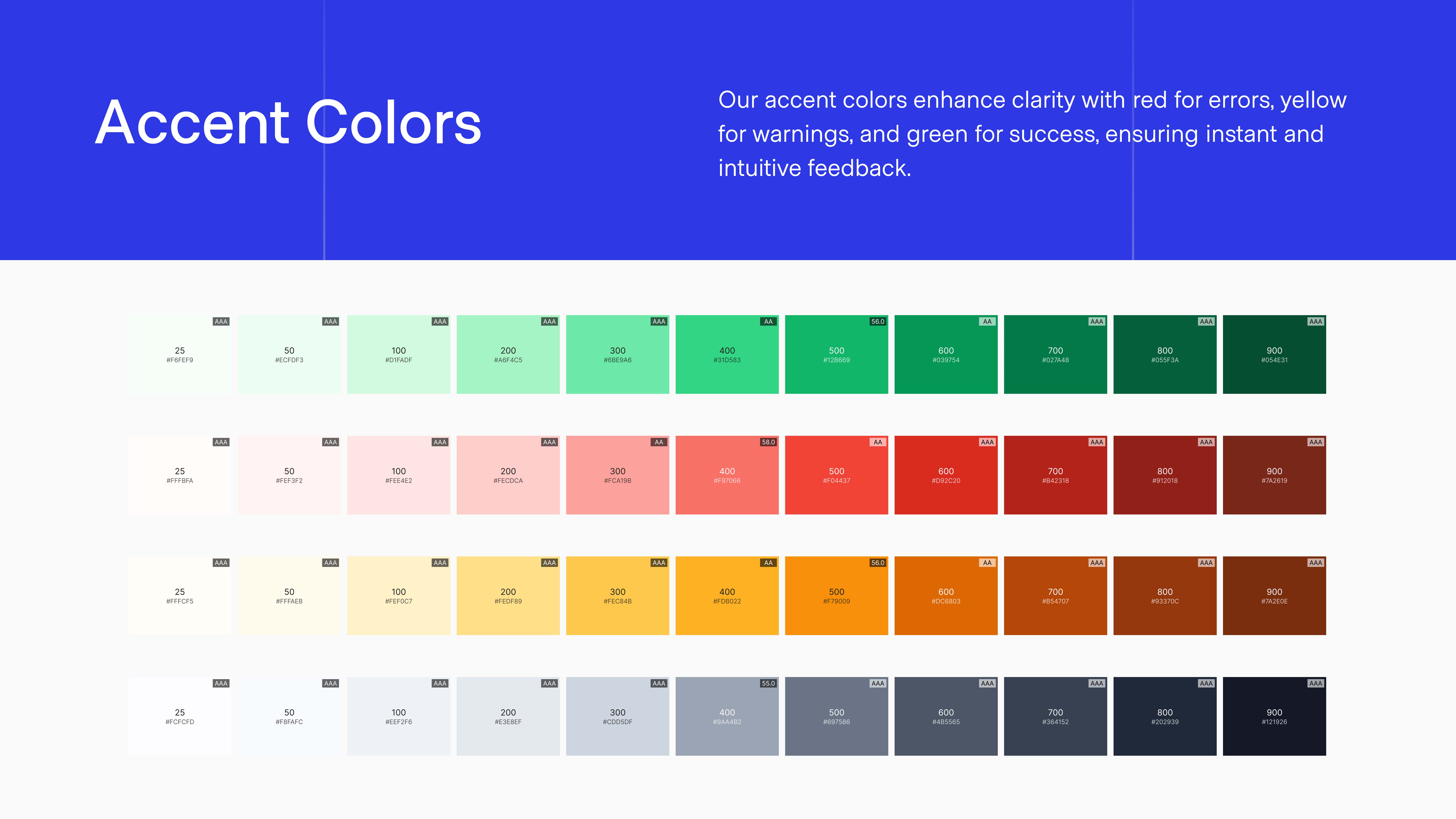Select the green 700 swatch #027A48

coord(1055,354)
